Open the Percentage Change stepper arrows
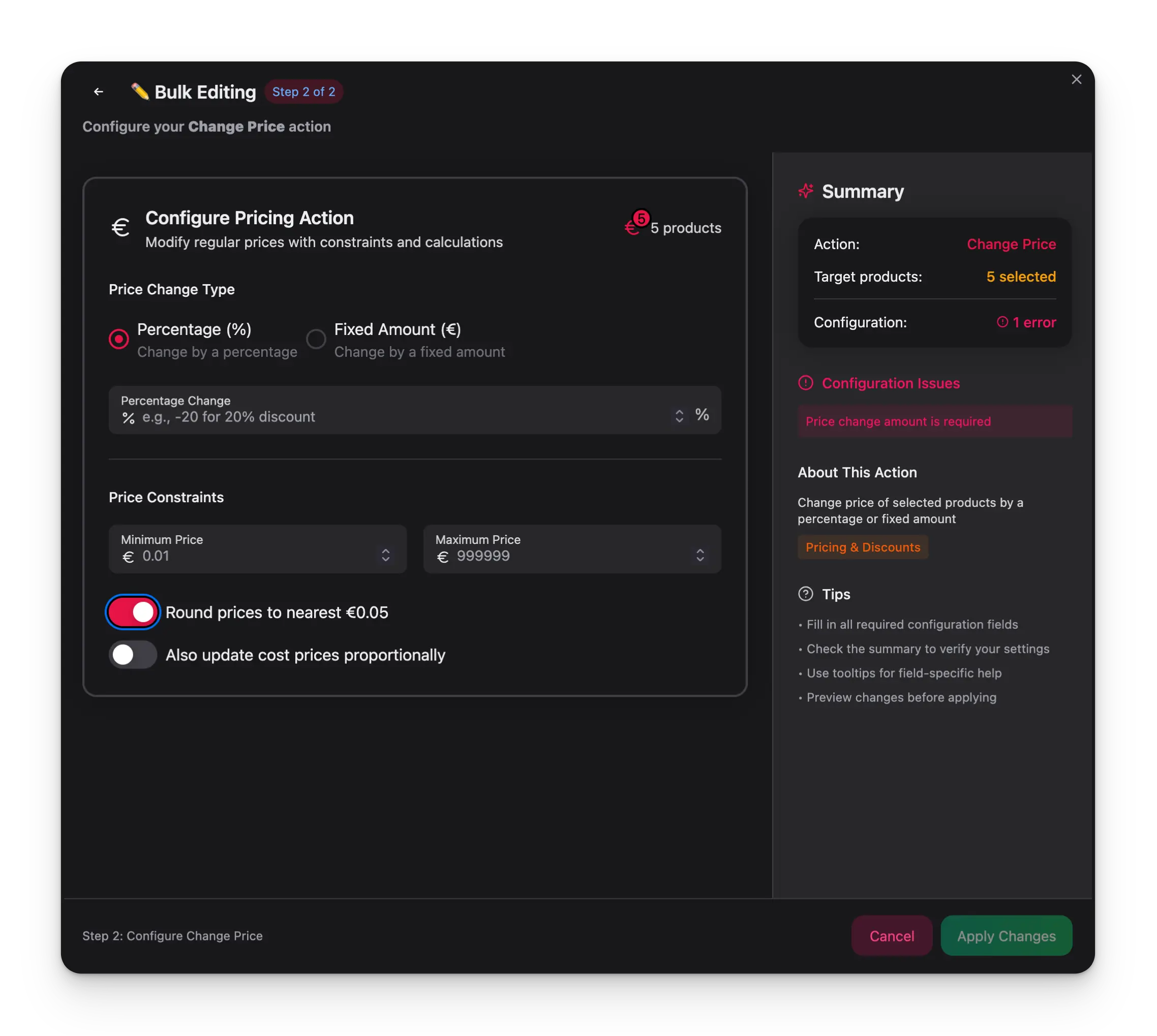Viewport: 1157px width, 1036px height. [x=679, y=415]
